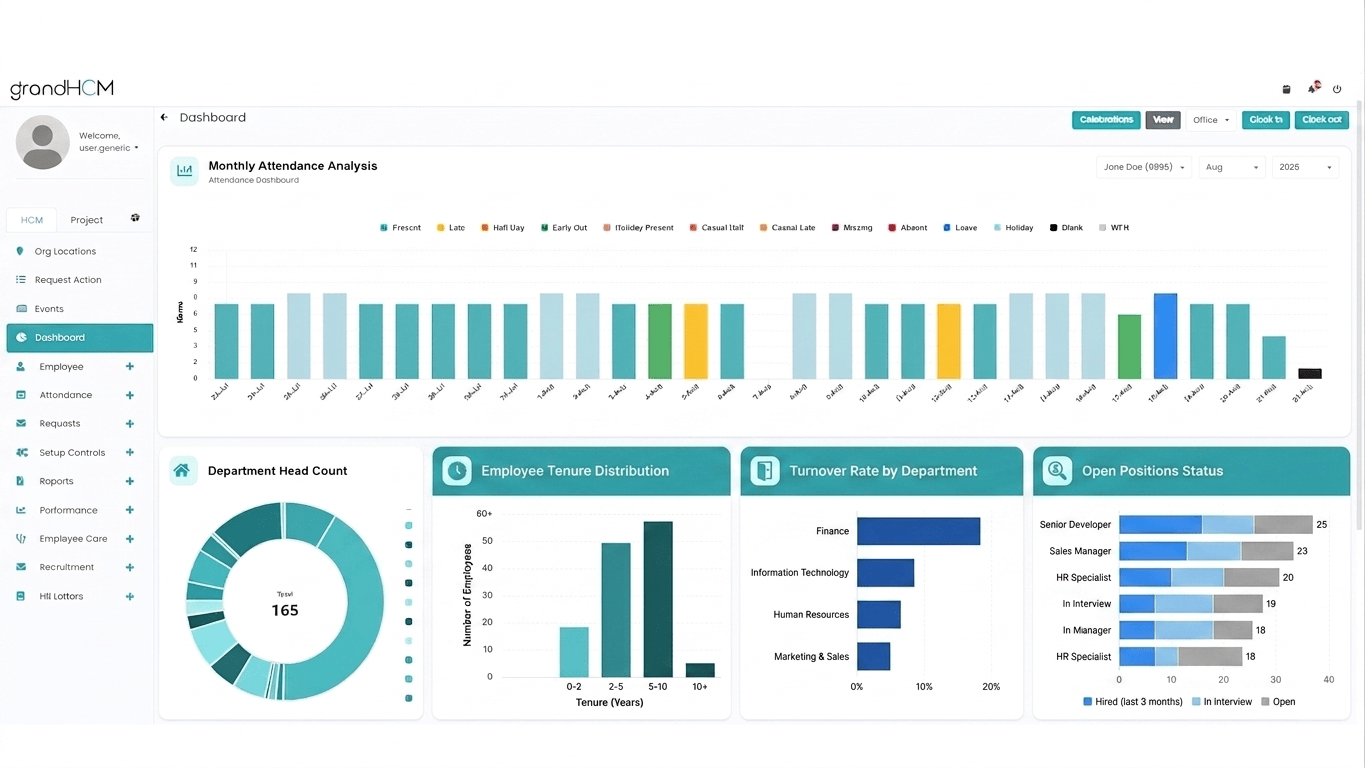Toggle the Early Out legend series
The width and height of the screenshot is (1365, 768).
(x=564, y=228)
